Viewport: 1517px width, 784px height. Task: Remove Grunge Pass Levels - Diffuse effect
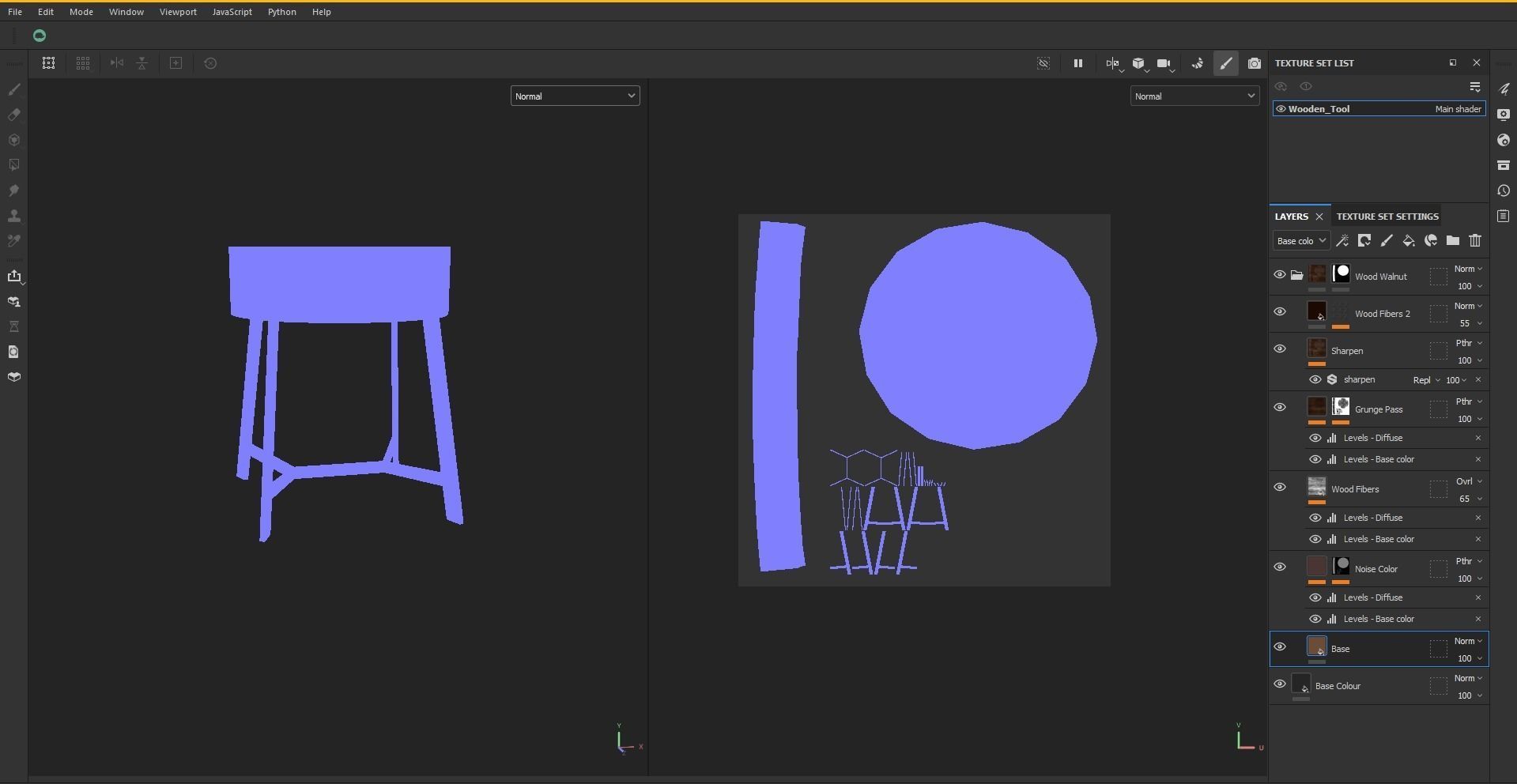coord(1478,438)
